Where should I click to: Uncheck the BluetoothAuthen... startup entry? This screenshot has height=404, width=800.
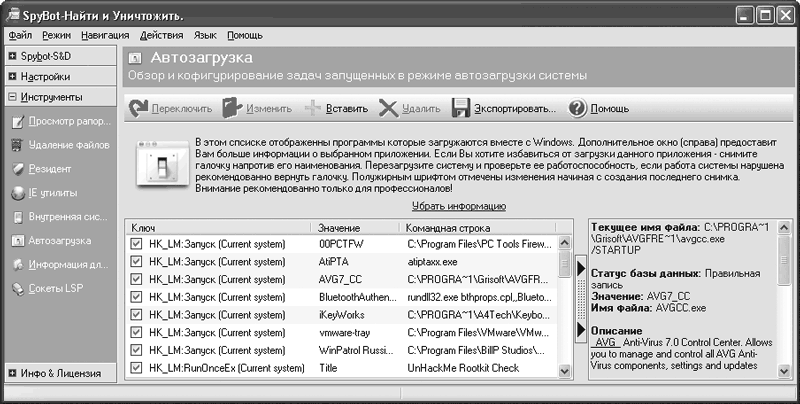[136, 297]
